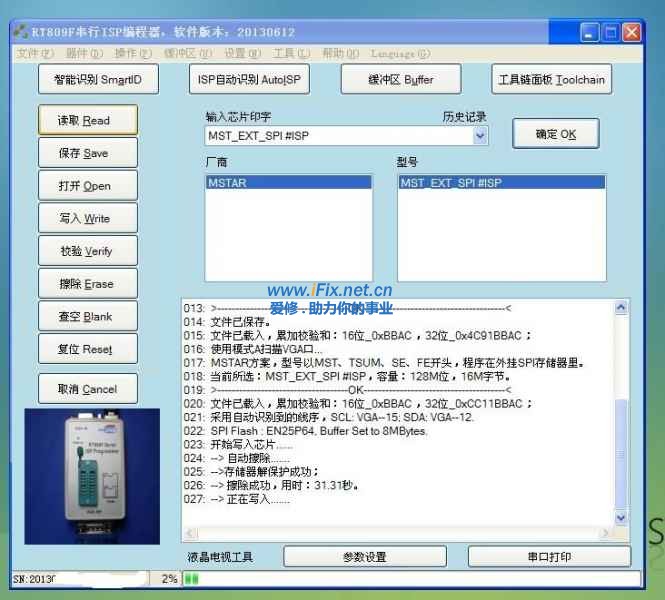Click the 读取 Read button
Image resolution: width=665 pixels, height=600 pixels.
(x=88, y=120)
